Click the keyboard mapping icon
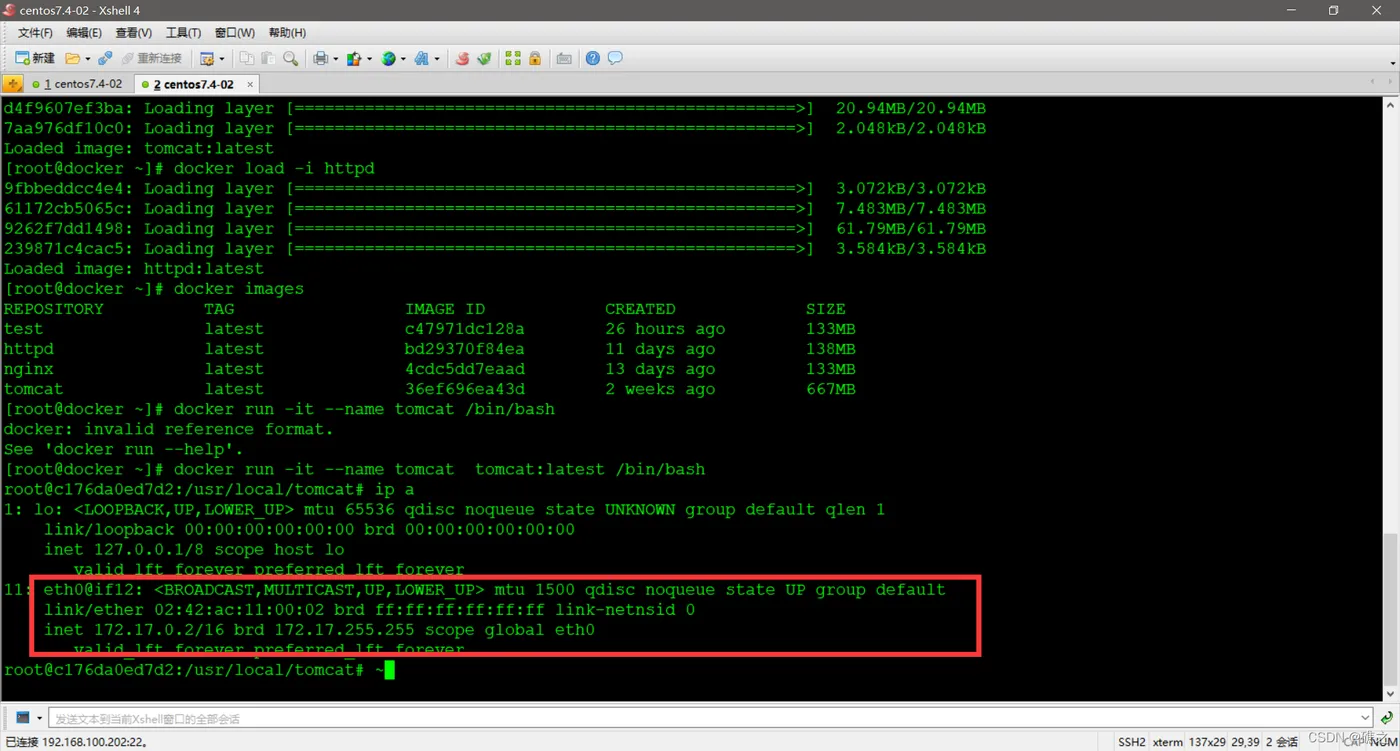Screen dimensions: 1400x751 (x=564, y=59)
